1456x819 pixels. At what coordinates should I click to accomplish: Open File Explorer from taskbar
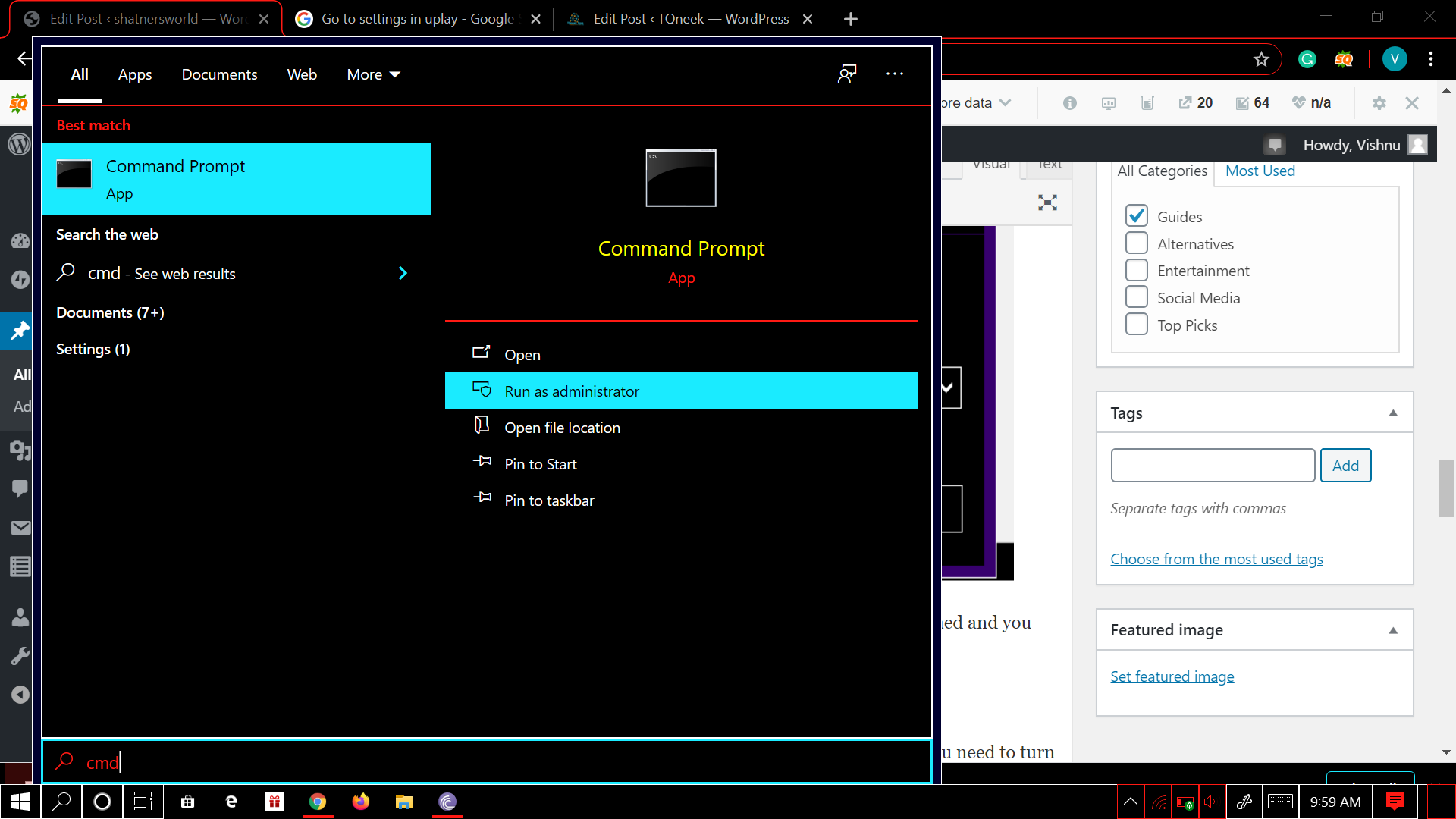(404, 802)
